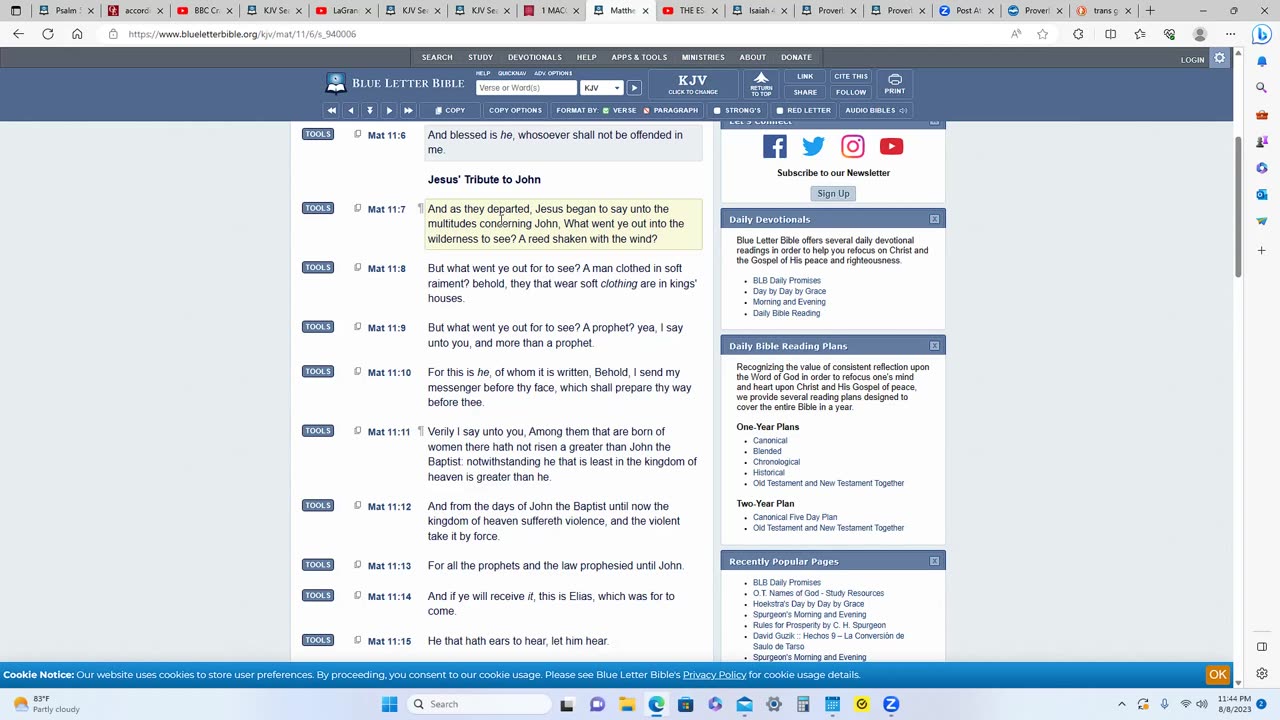This screenshot has height=720, width=1280.
Task: Open Windows Start menu
Action: tap(389, 704)
